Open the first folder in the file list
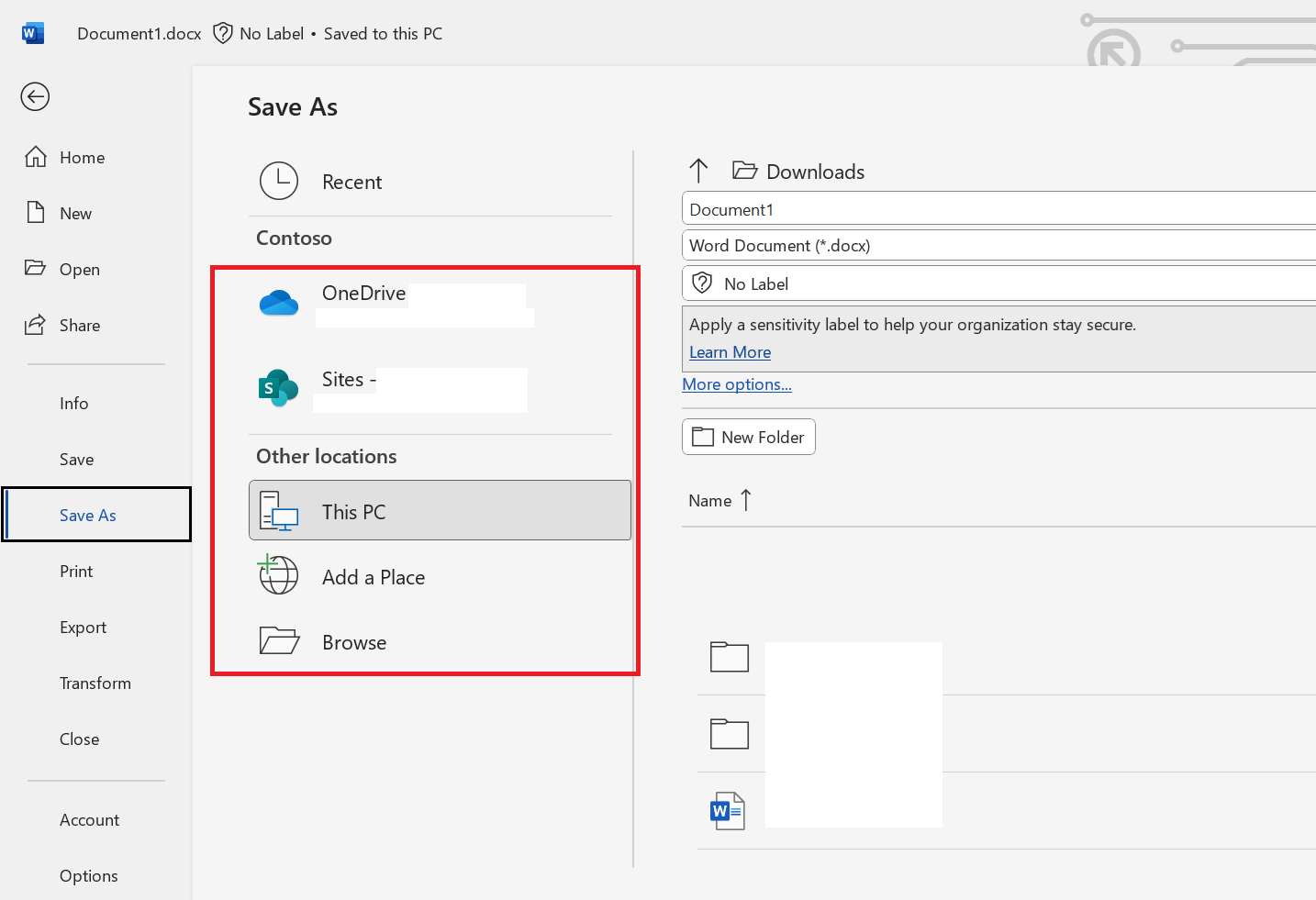Image resolution: width=1316 pixels, height=900 pixels. [x=730, y=657]
